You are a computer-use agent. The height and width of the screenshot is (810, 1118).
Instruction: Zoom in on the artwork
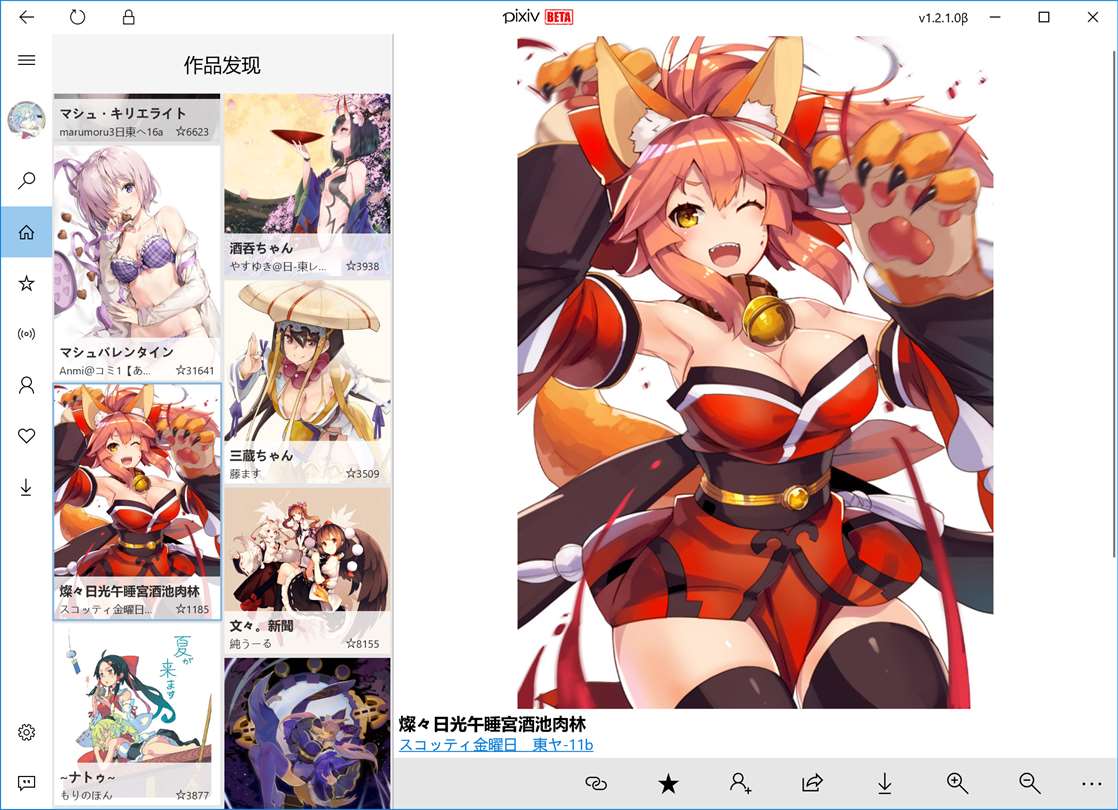pyautogui.click(x=957, y=783)
